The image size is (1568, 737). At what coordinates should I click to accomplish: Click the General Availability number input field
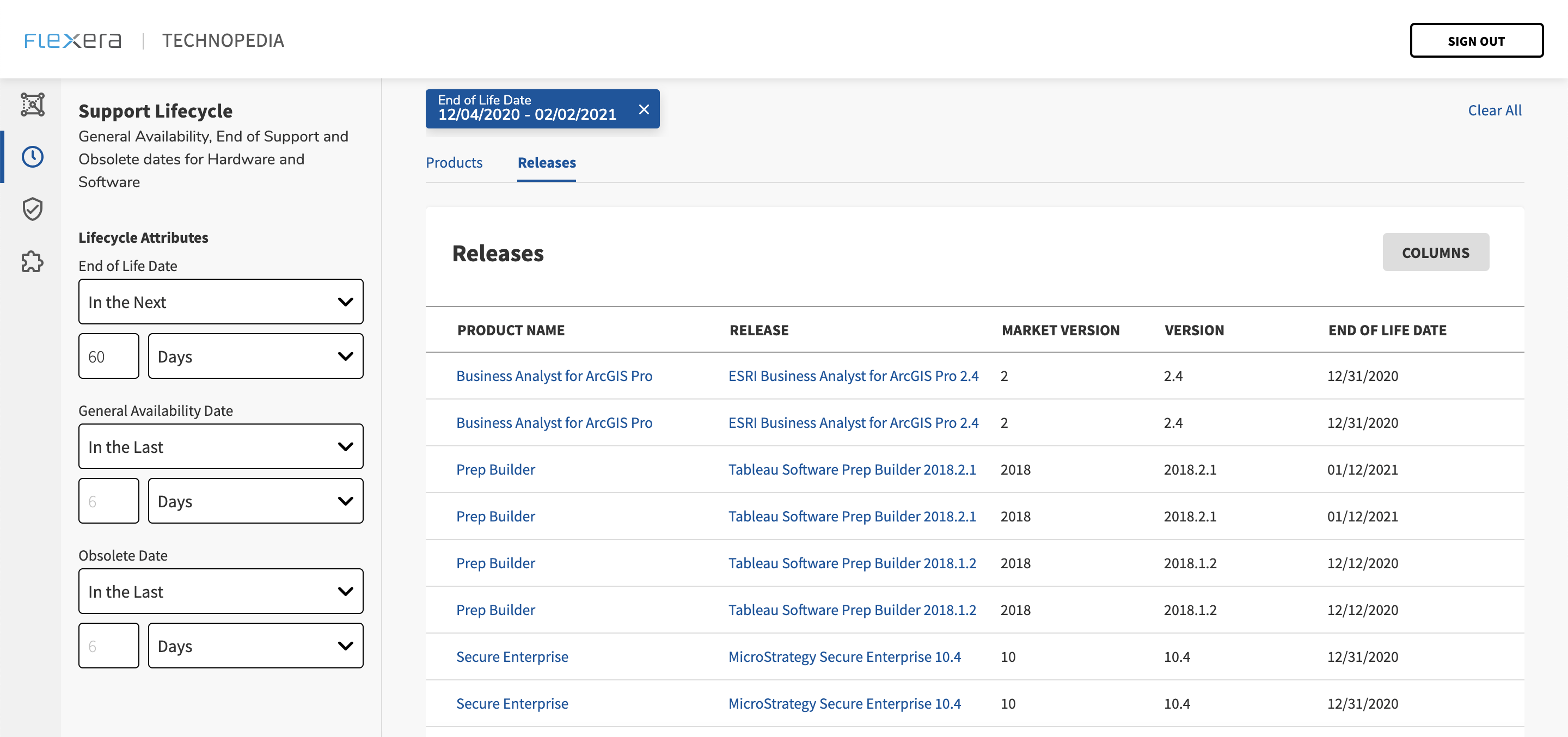coord(108,501)
